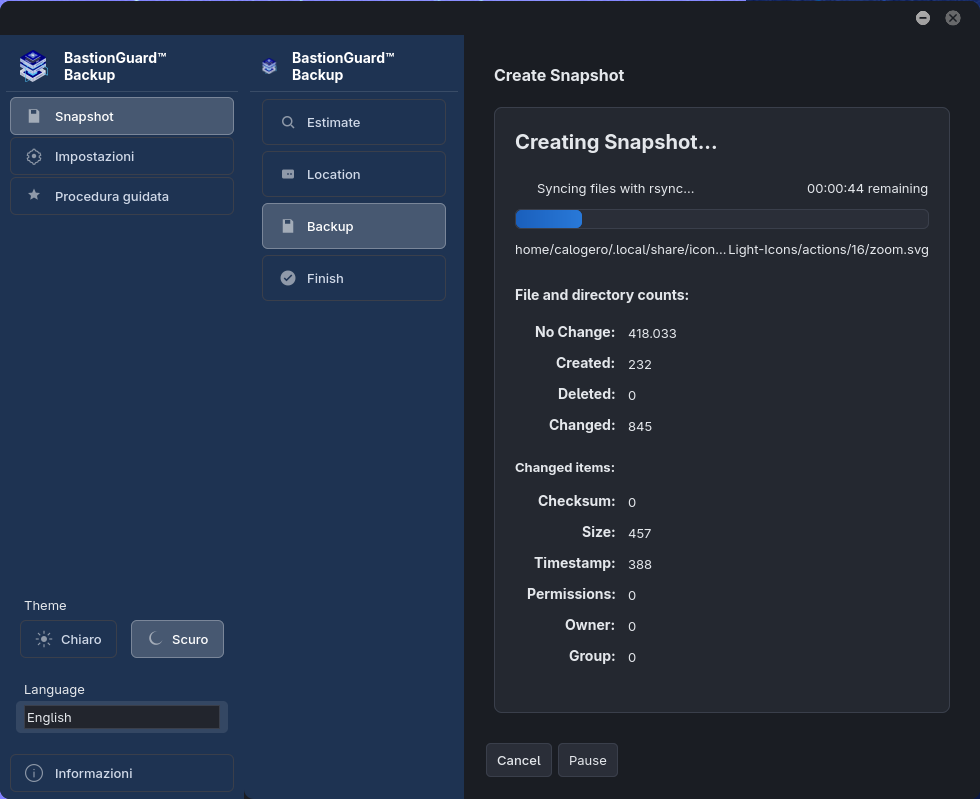The image size is (980, 799).
Task: Click the gear icon beside Impostazioni
Action: click(34, 156)
